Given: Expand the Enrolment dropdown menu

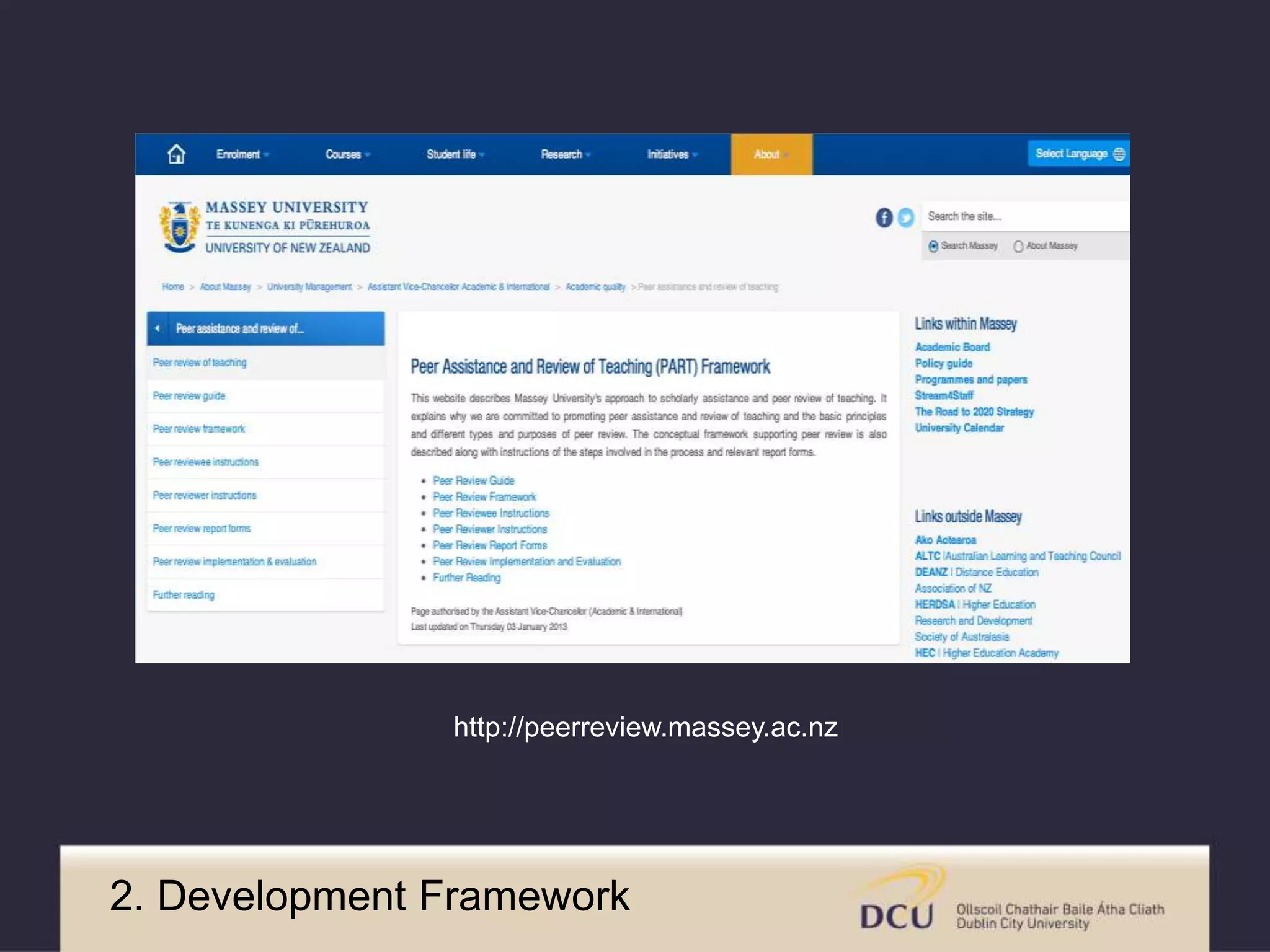Looking at the screenshot, I should point(242,154).
